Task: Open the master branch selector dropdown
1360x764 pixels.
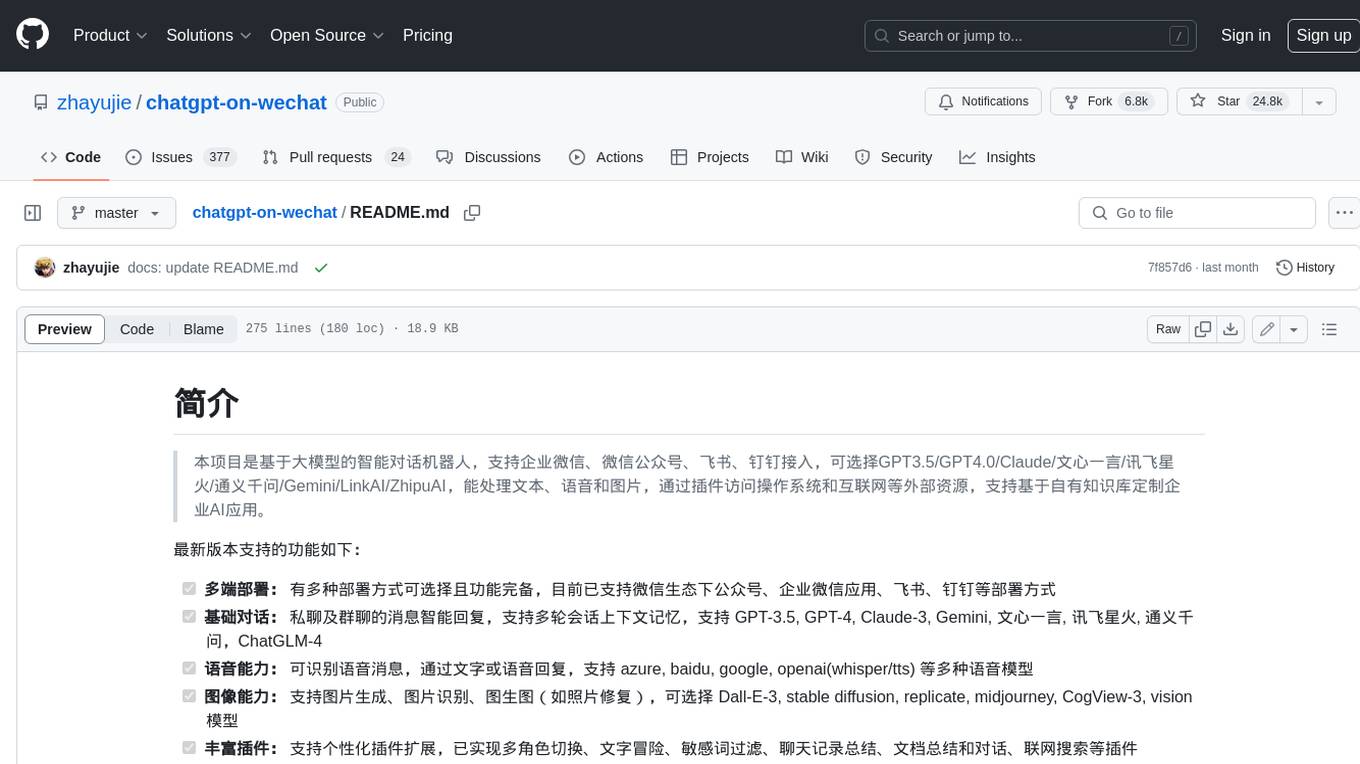Action: pyautogui.click(x=116, y=213)
